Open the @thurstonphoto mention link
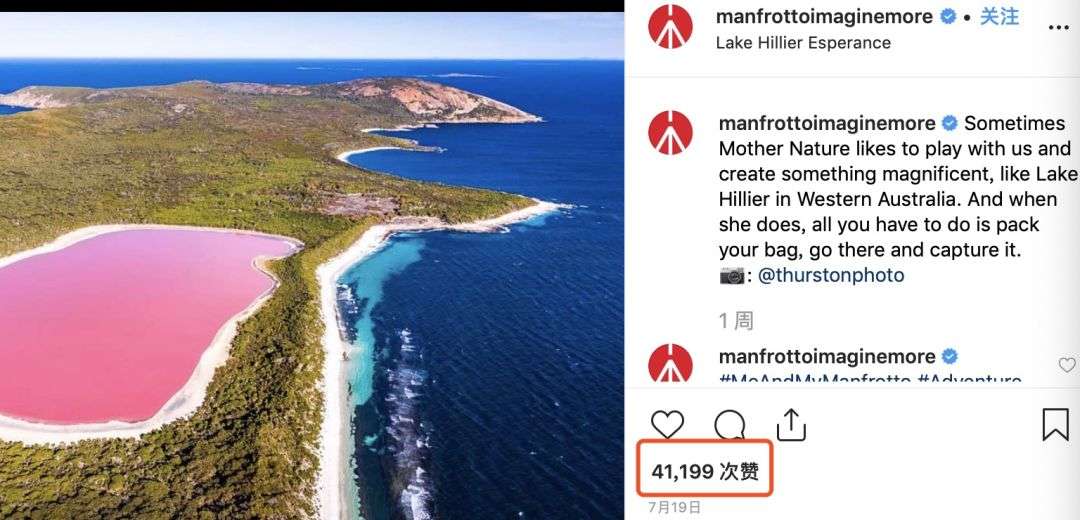 831,275
